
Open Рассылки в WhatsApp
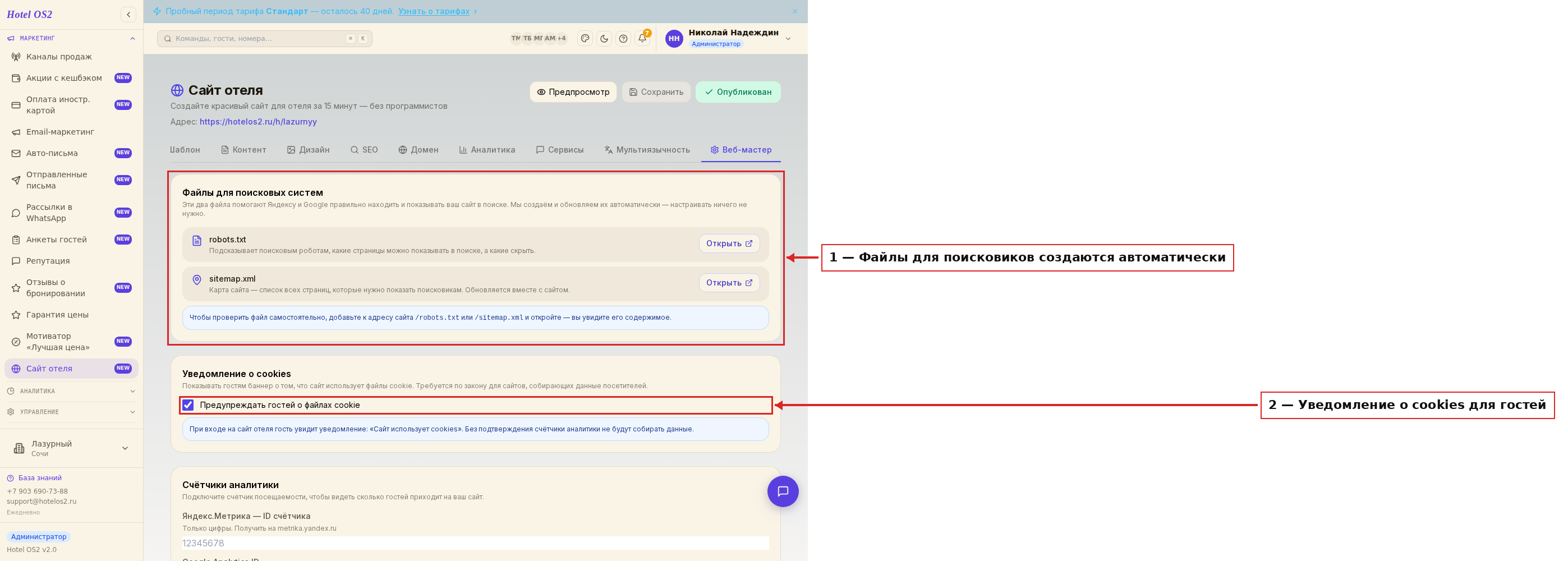pos(71,213)
